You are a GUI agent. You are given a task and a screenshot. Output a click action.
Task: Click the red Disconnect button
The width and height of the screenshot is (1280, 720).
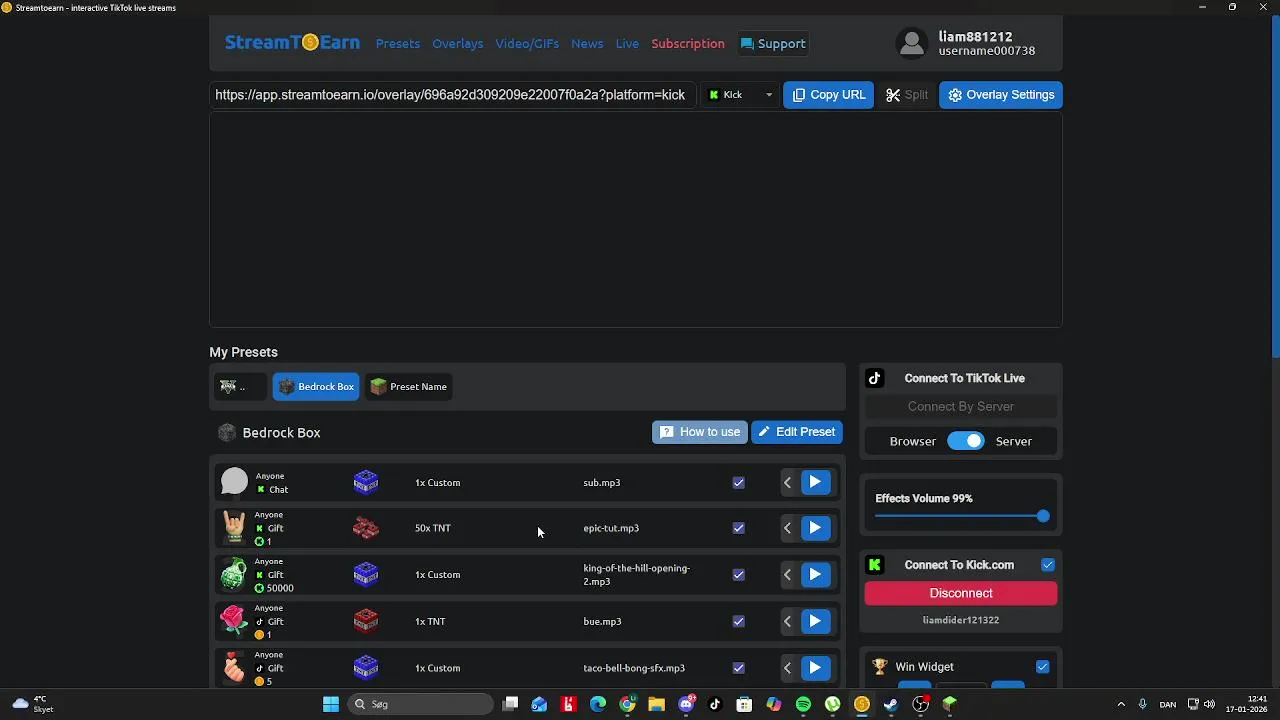click(x=961, y=593)
